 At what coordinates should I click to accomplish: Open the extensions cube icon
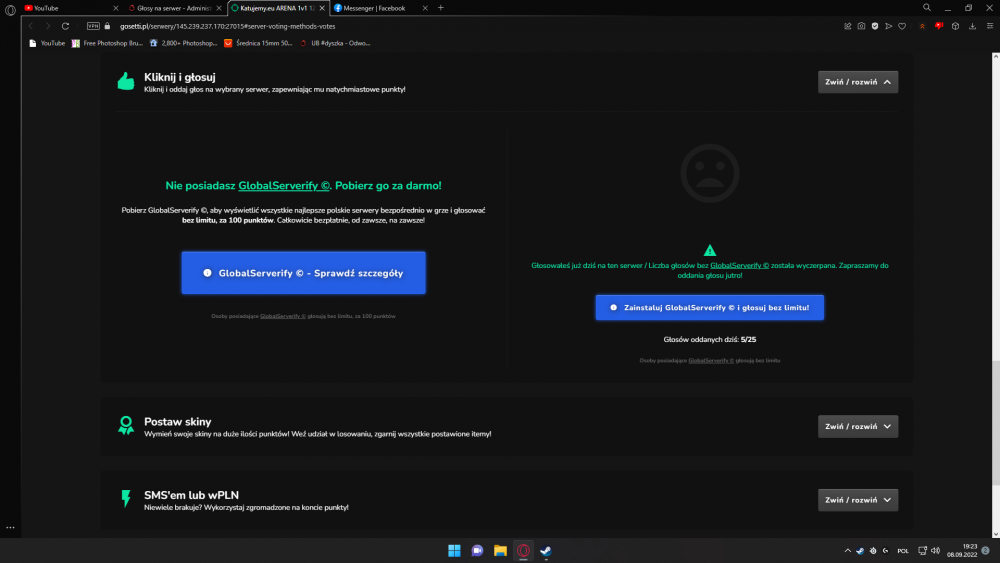click(955, 26)
